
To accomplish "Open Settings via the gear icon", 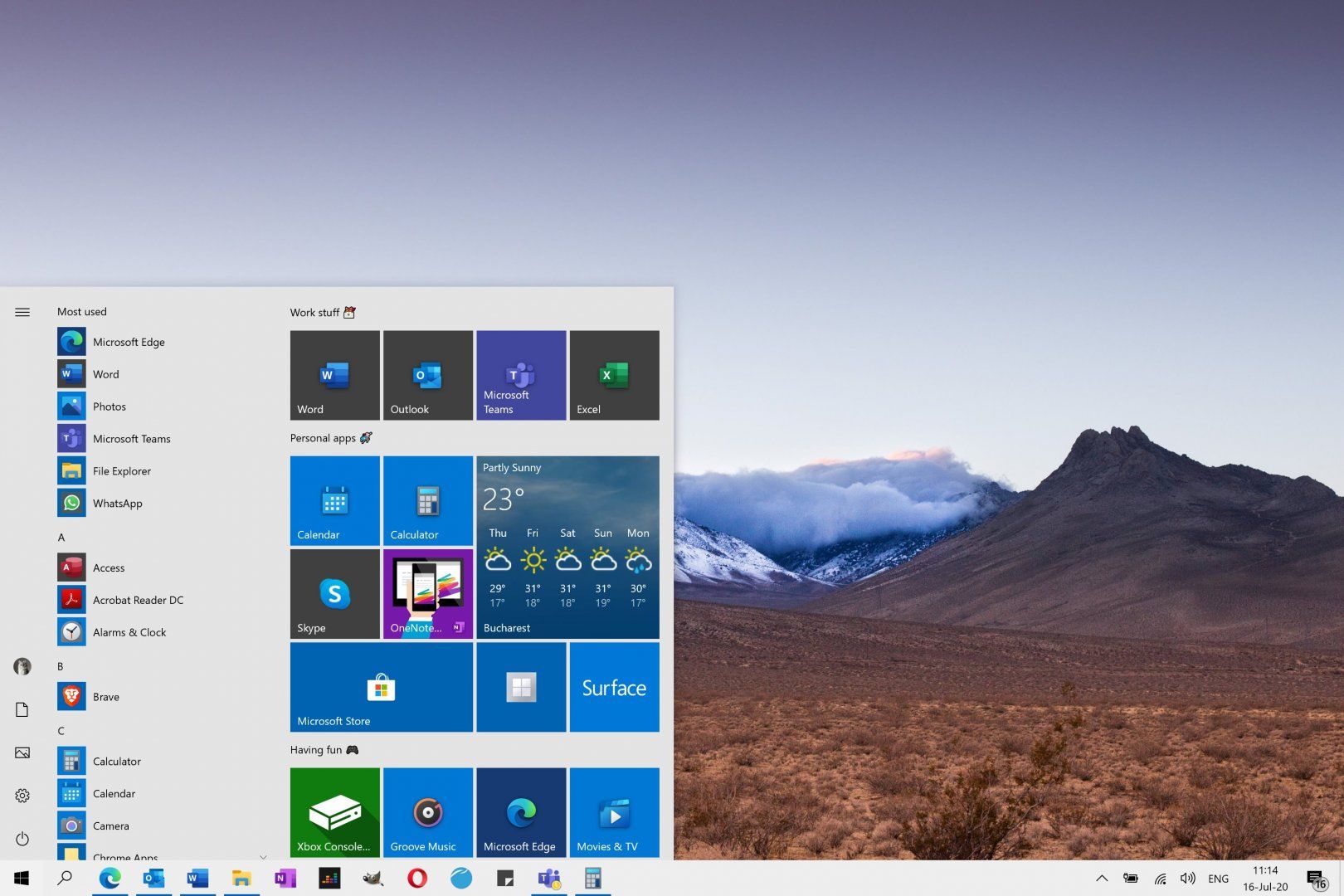I will [22, 796].
